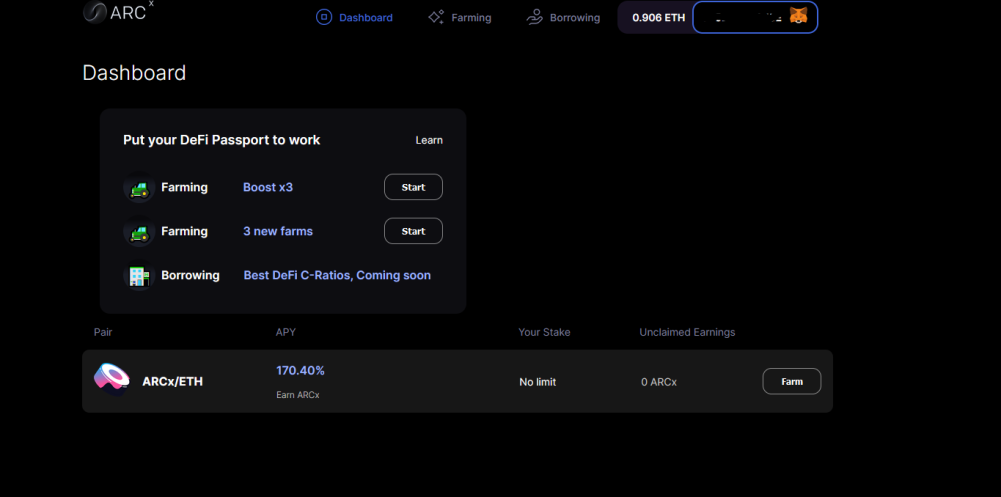Click the Pair column header
This screenshot has height=497, width=1001.
tap(103, 332)
